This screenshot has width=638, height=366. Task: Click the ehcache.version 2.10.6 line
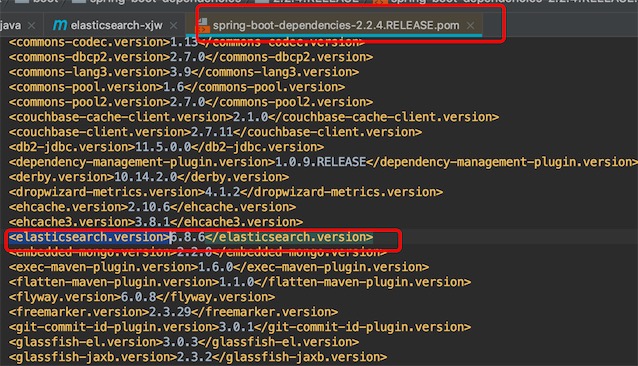(153, 207)
